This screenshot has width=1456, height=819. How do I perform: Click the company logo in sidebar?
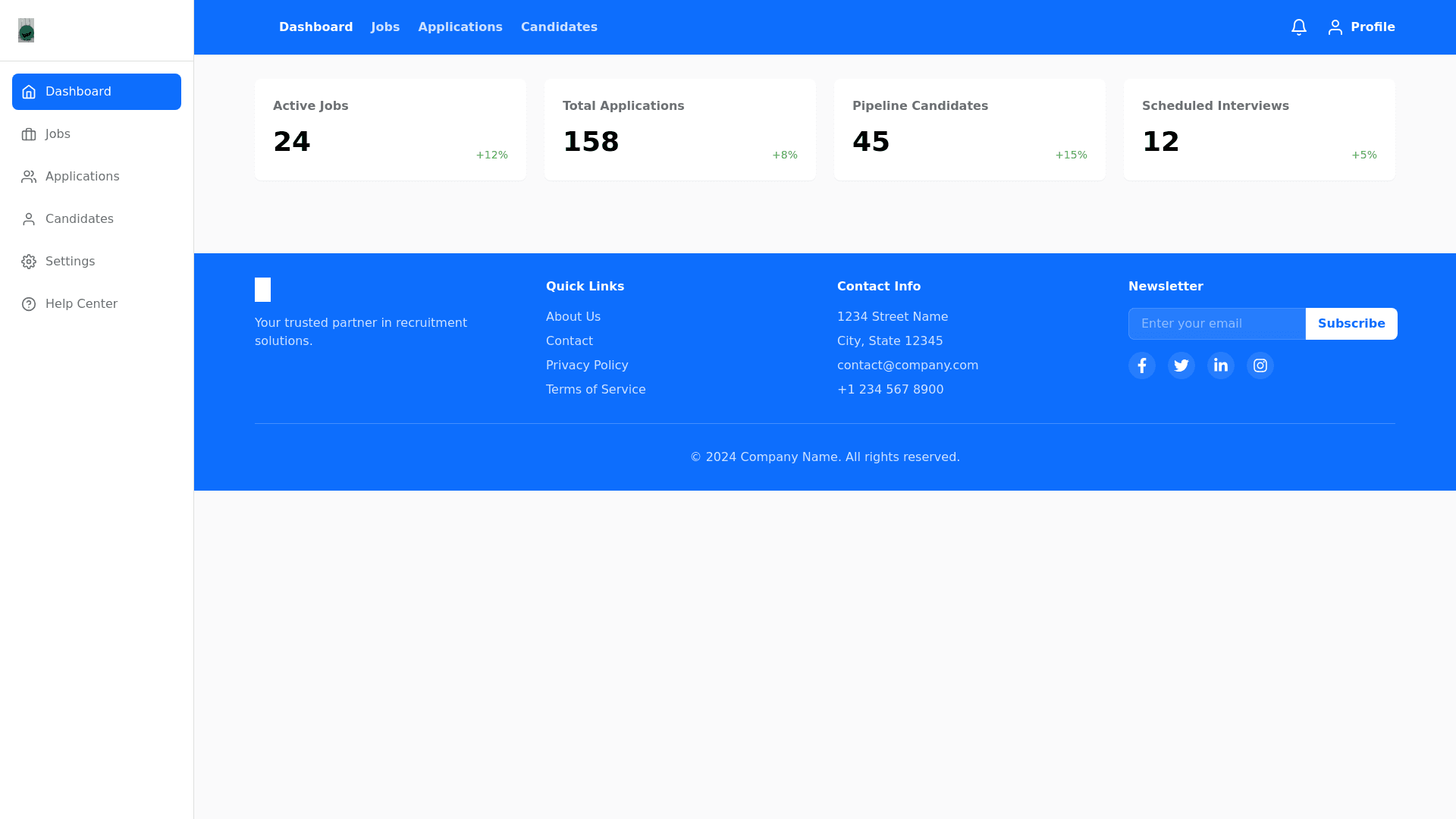(x=27, y=30)
